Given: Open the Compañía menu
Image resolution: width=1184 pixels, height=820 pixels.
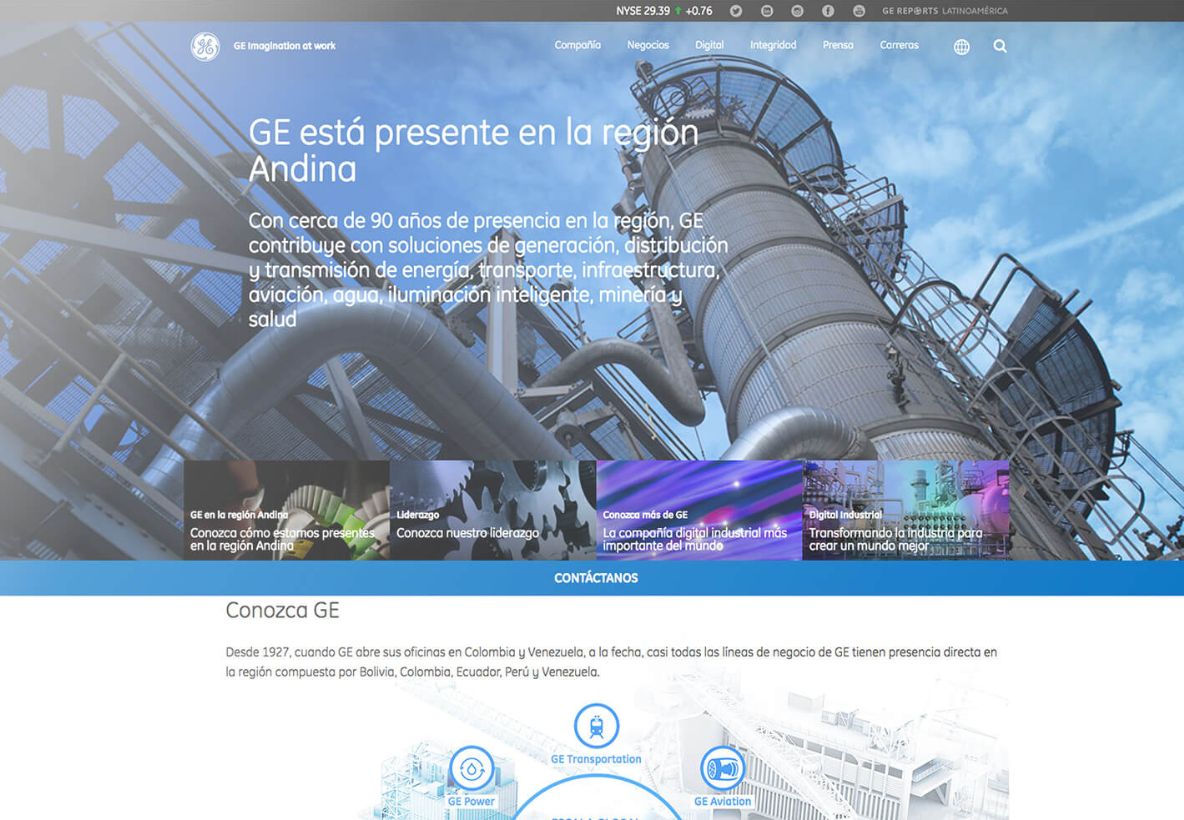Looking at the screenshot, I should point(577,45).
